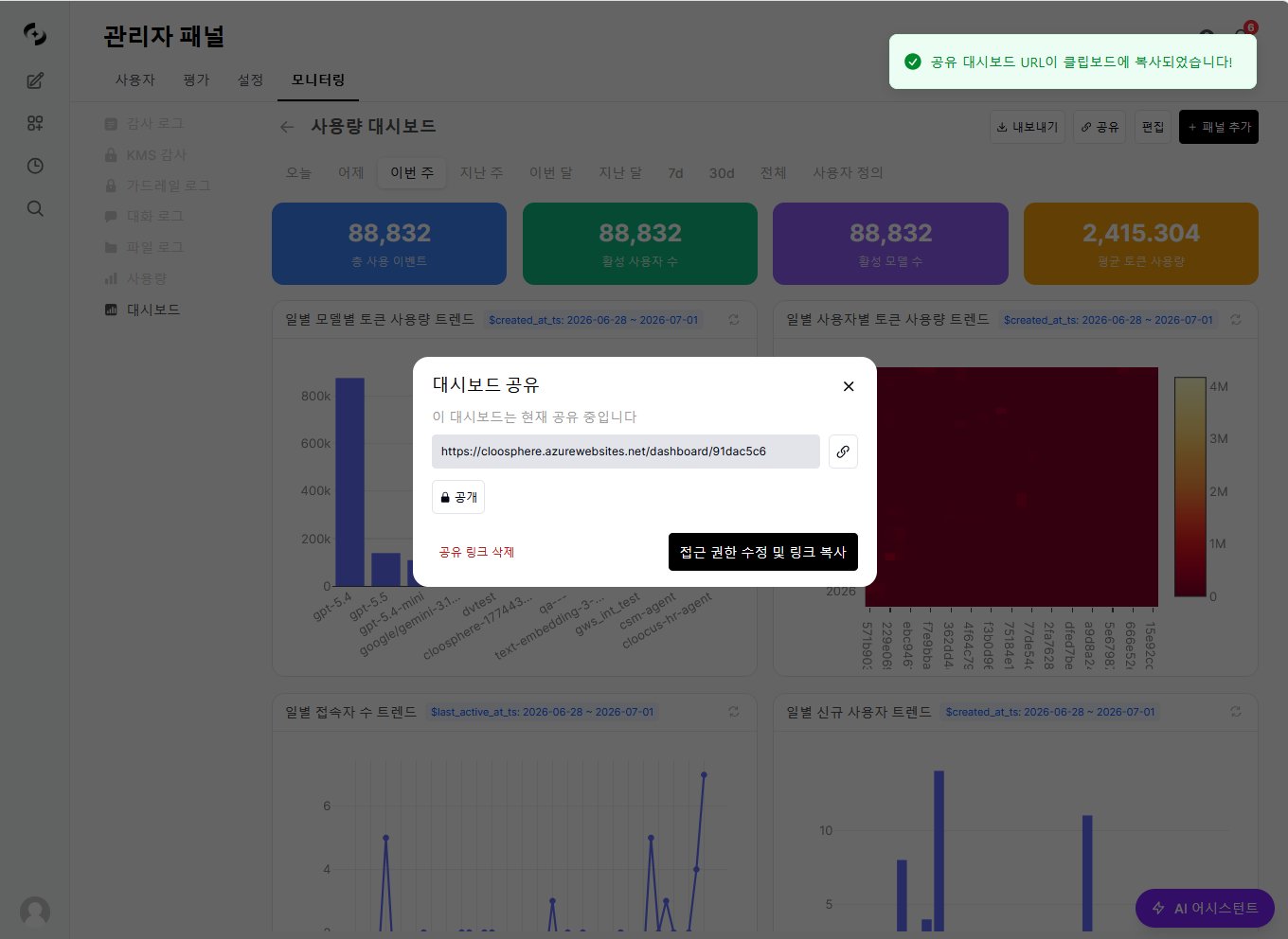Viewport: 1288px width, 939px height.
Task: Select the 이번 달 date range
Action: coord(550,173)
